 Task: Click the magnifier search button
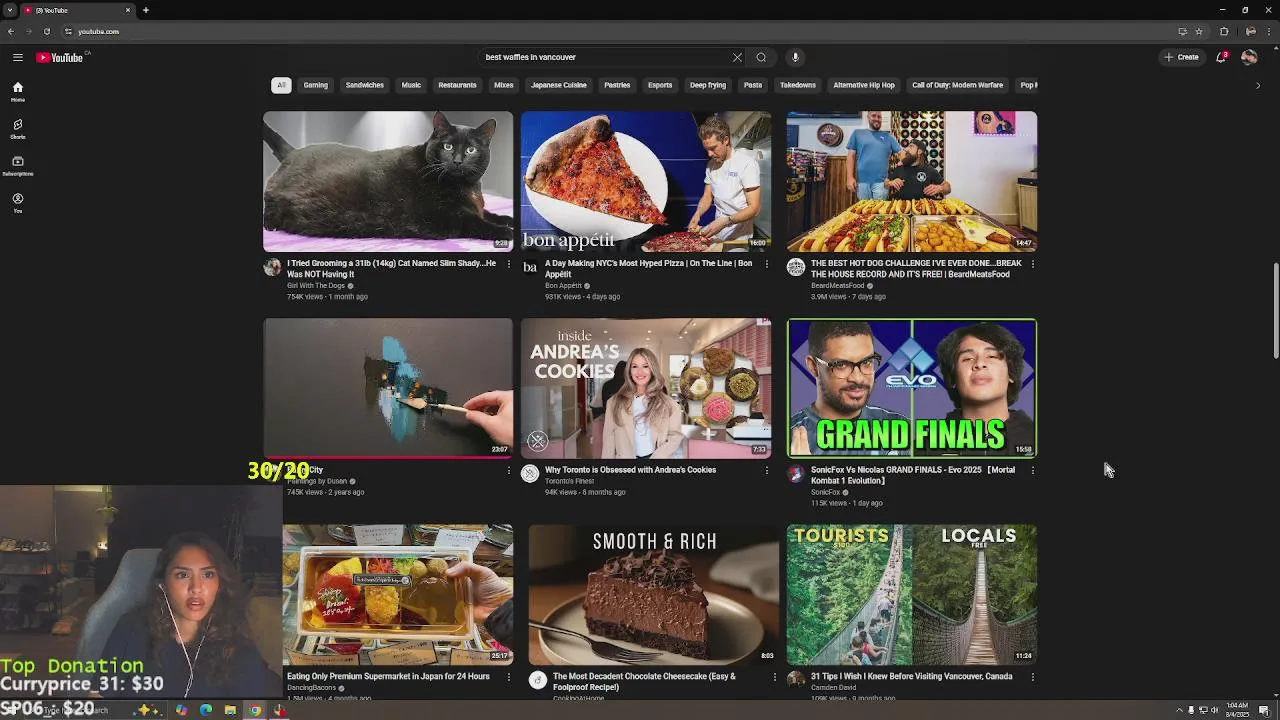pyautogui.click(x=761, y=57)
